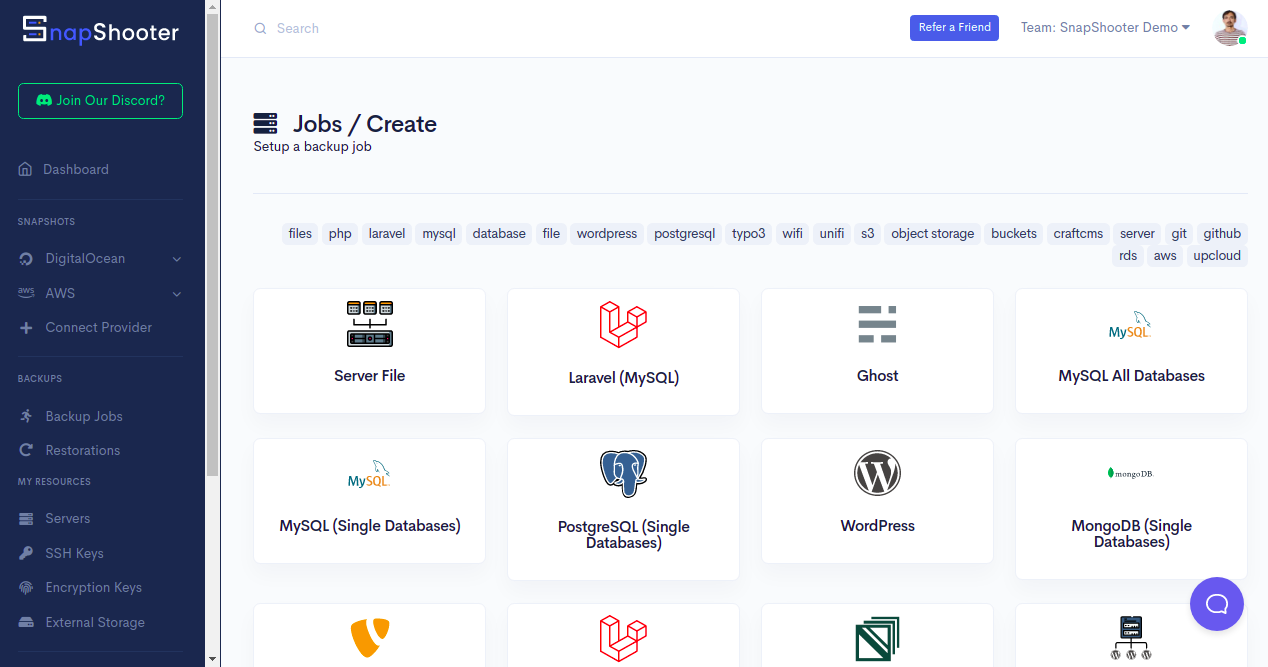Filter by the wordpress tag
This screenshot has width=1268, height=667.
(606, 234)
